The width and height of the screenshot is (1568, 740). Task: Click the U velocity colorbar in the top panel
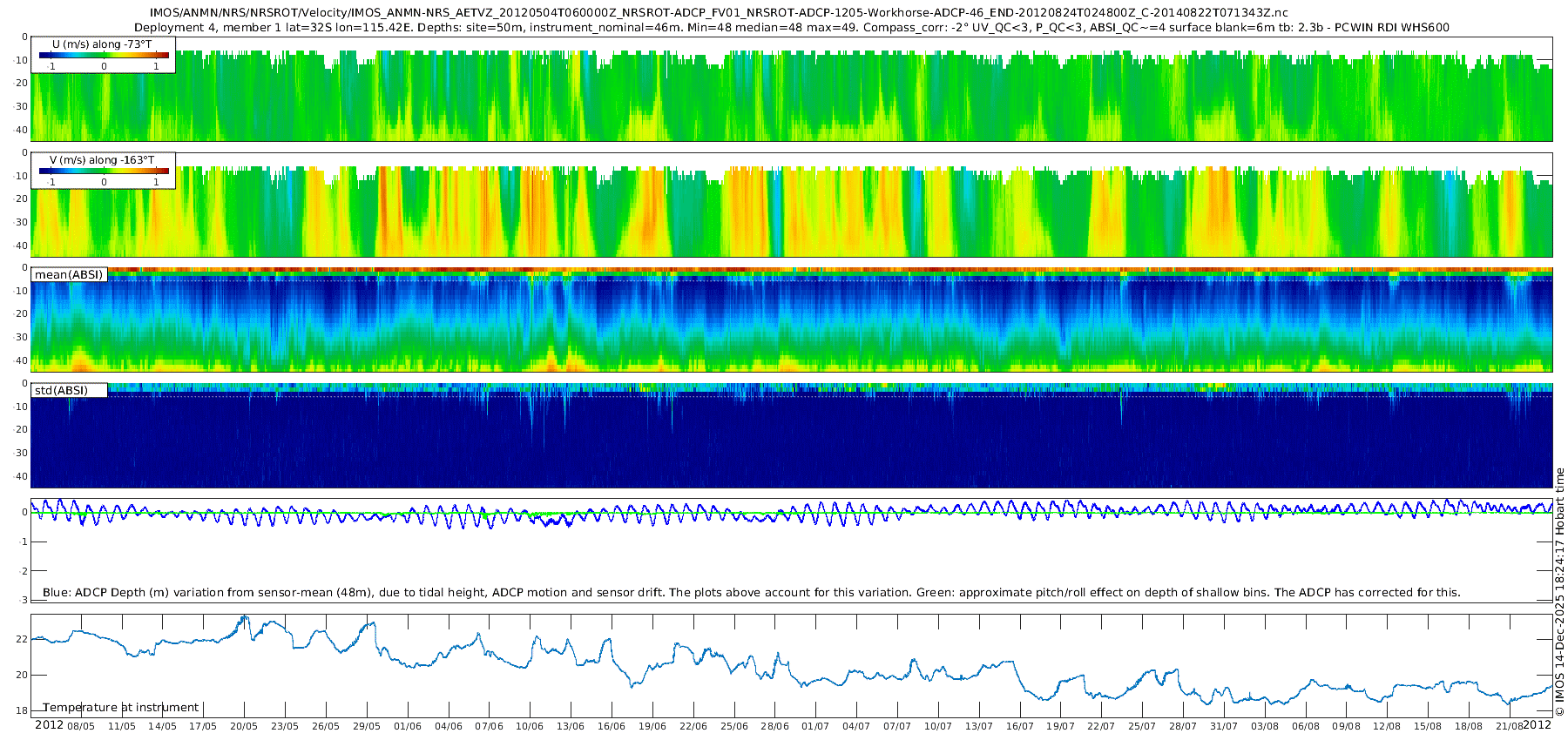[x=104, y=55]
